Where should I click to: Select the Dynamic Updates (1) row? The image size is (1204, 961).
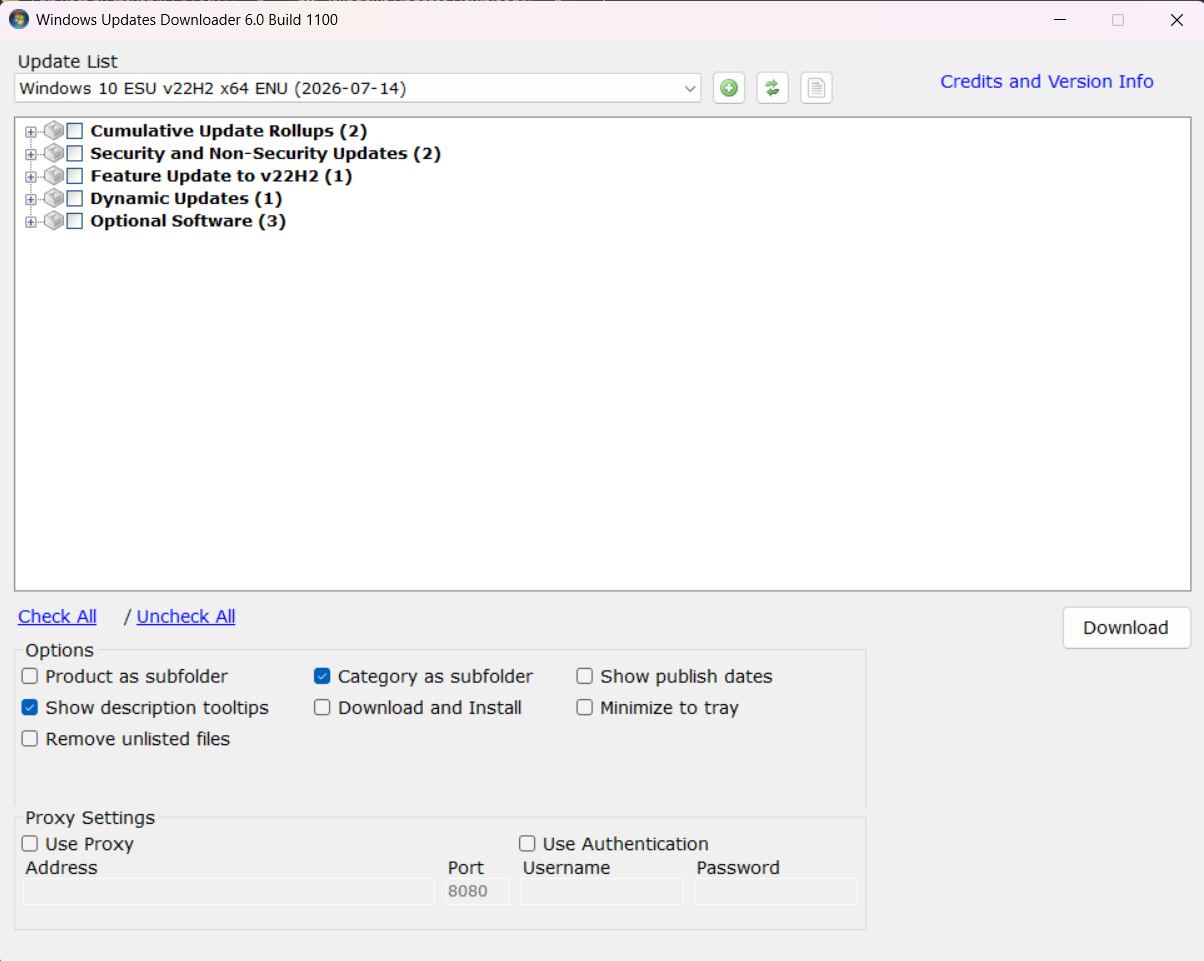[186, 198]
